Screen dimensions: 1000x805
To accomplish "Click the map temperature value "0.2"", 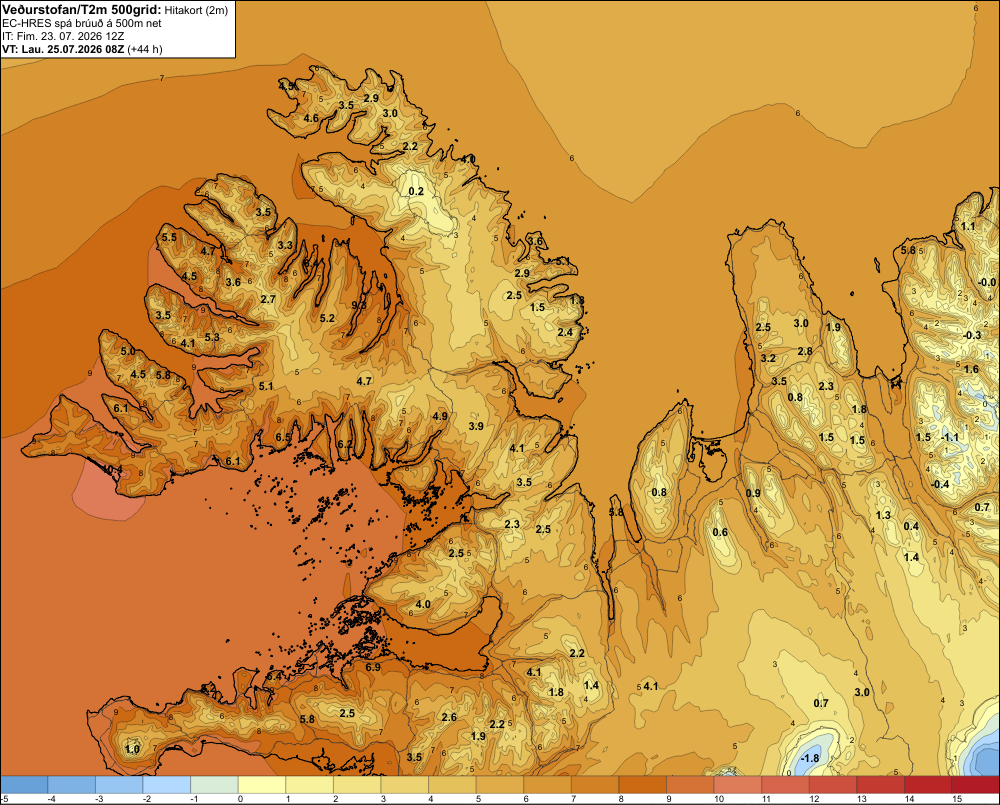I will [x=416, y=191].
